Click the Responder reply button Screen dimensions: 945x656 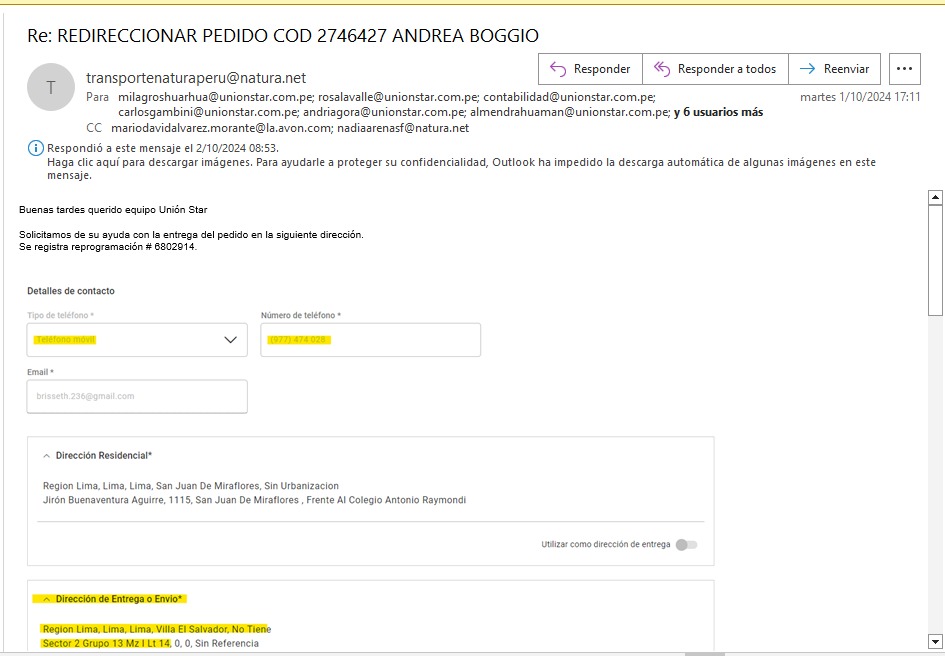tap(590, 69)
